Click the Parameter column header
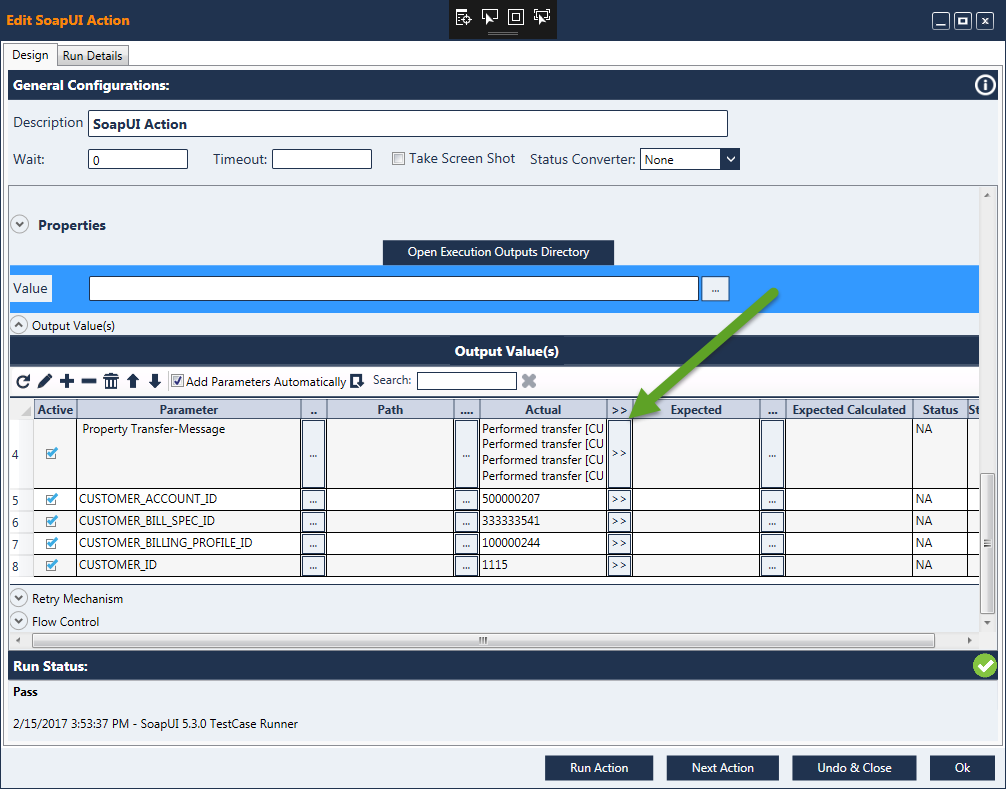Screen dimensions: 1006x789 [189, 410]
